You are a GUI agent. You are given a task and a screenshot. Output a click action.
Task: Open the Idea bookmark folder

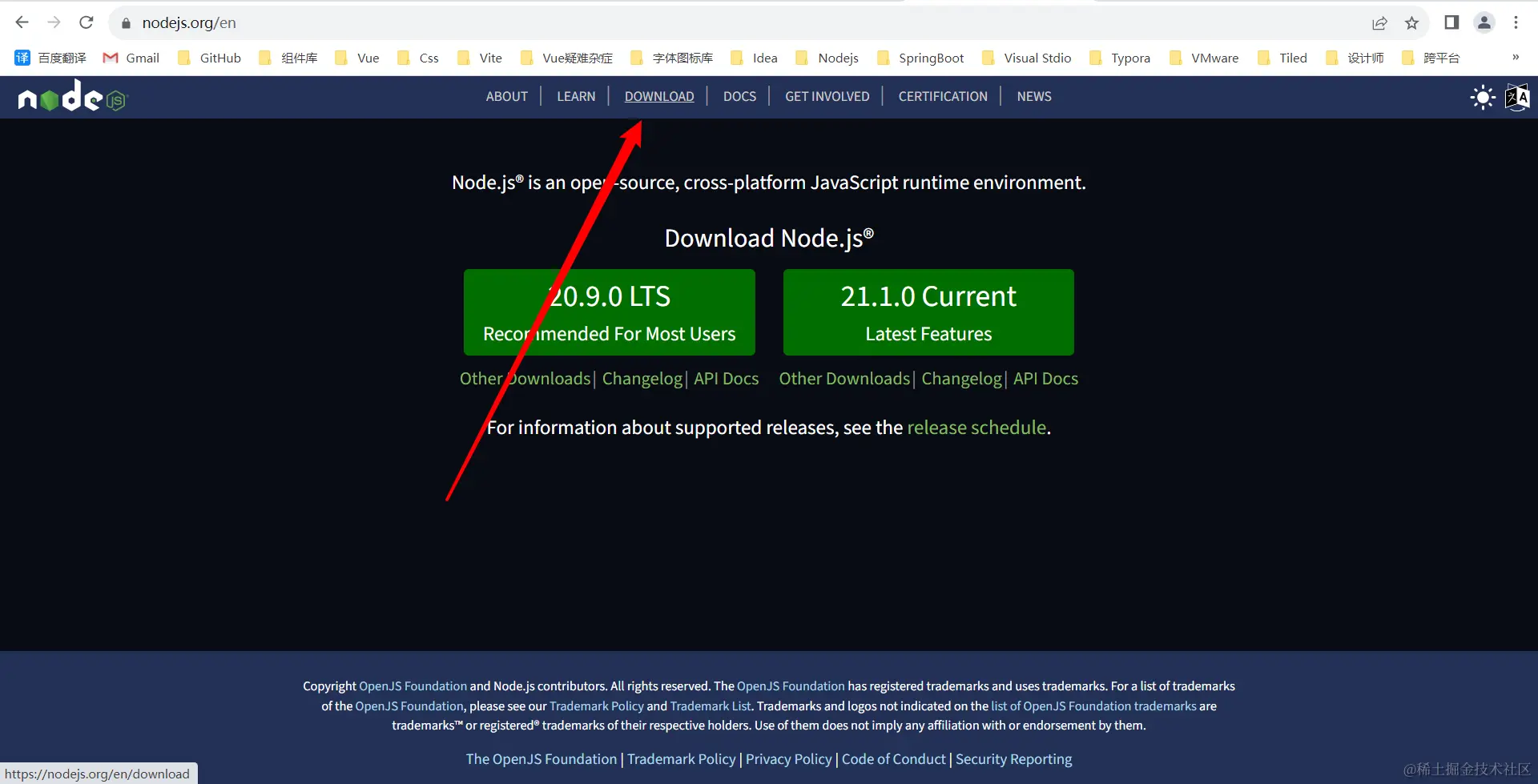click(754, 58)
